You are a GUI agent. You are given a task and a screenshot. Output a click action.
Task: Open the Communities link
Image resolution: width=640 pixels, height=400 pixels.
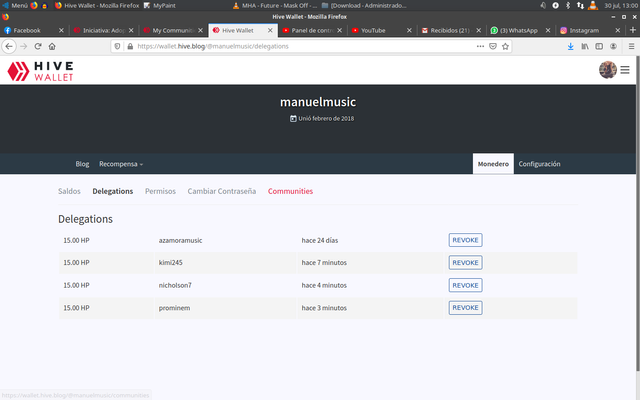click(290, 191)
